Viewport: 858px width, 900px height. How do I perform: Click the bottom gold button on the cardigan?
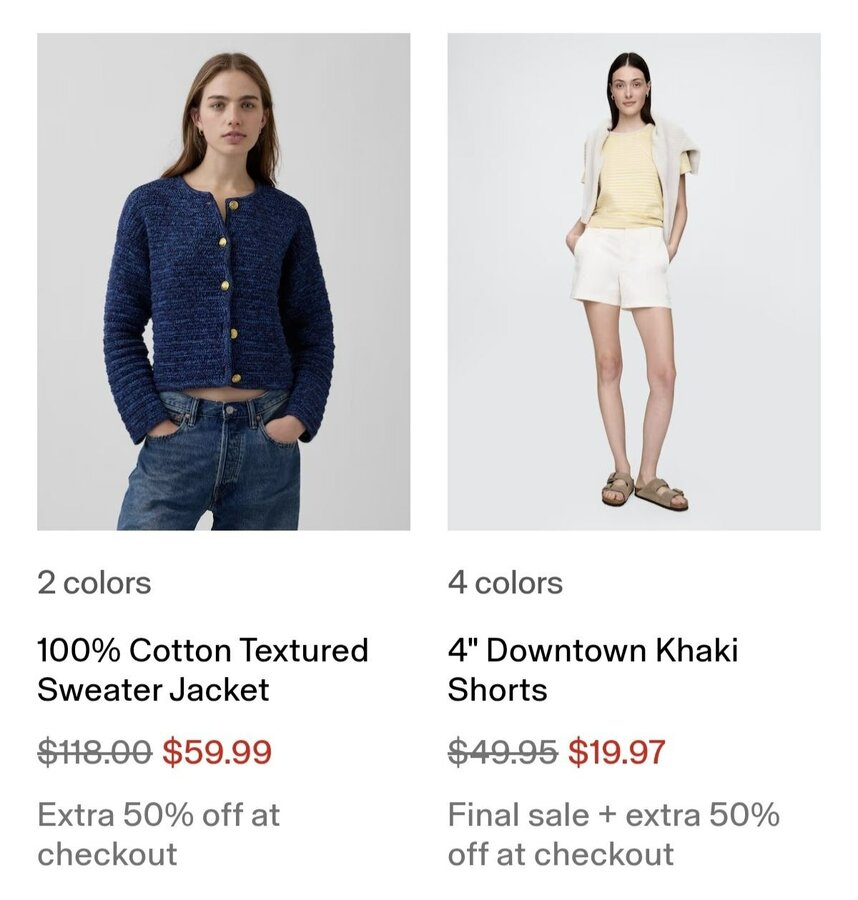(x=235, y=378)
